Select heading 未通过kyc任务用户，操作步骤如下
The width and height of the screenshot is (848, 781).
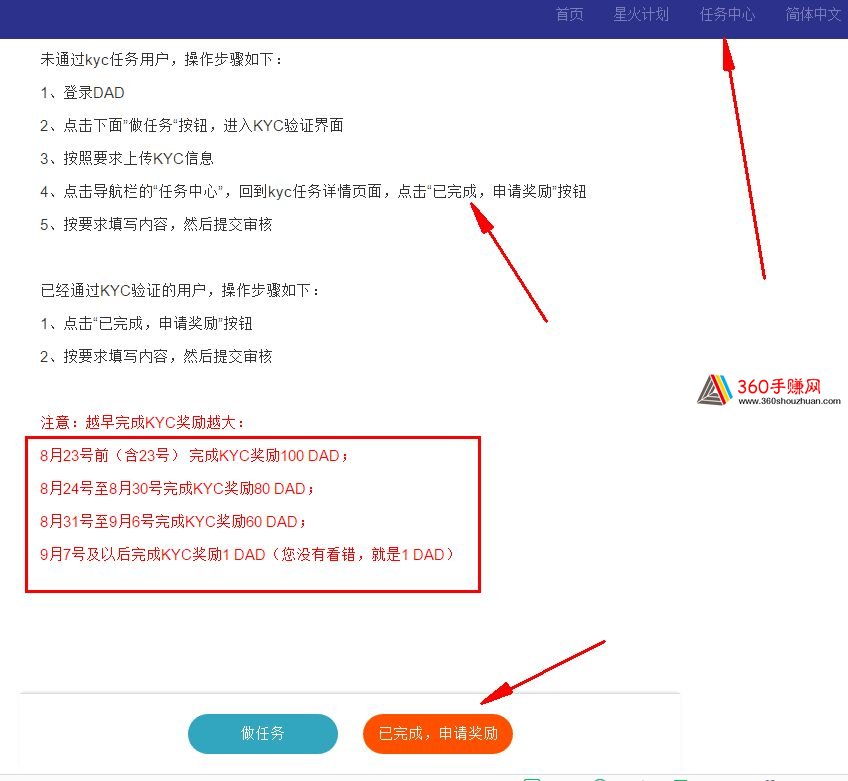click(161, 59)
